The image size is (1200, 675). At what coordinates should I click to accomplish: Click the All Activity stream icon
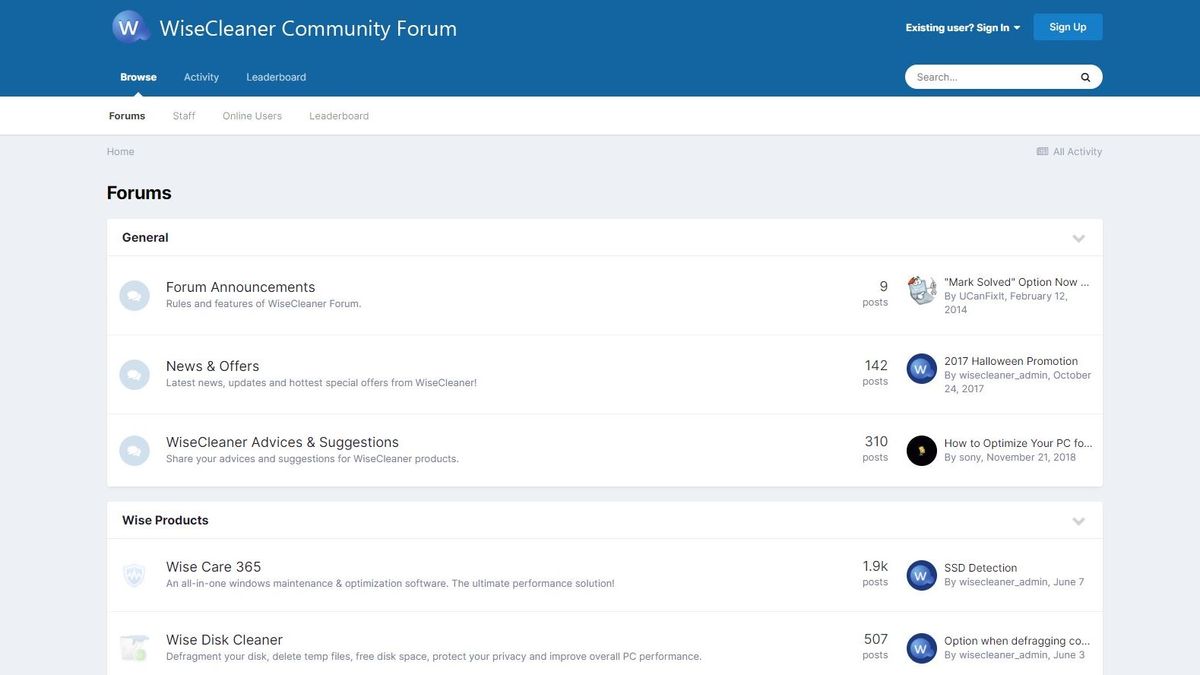point(1040,150)
